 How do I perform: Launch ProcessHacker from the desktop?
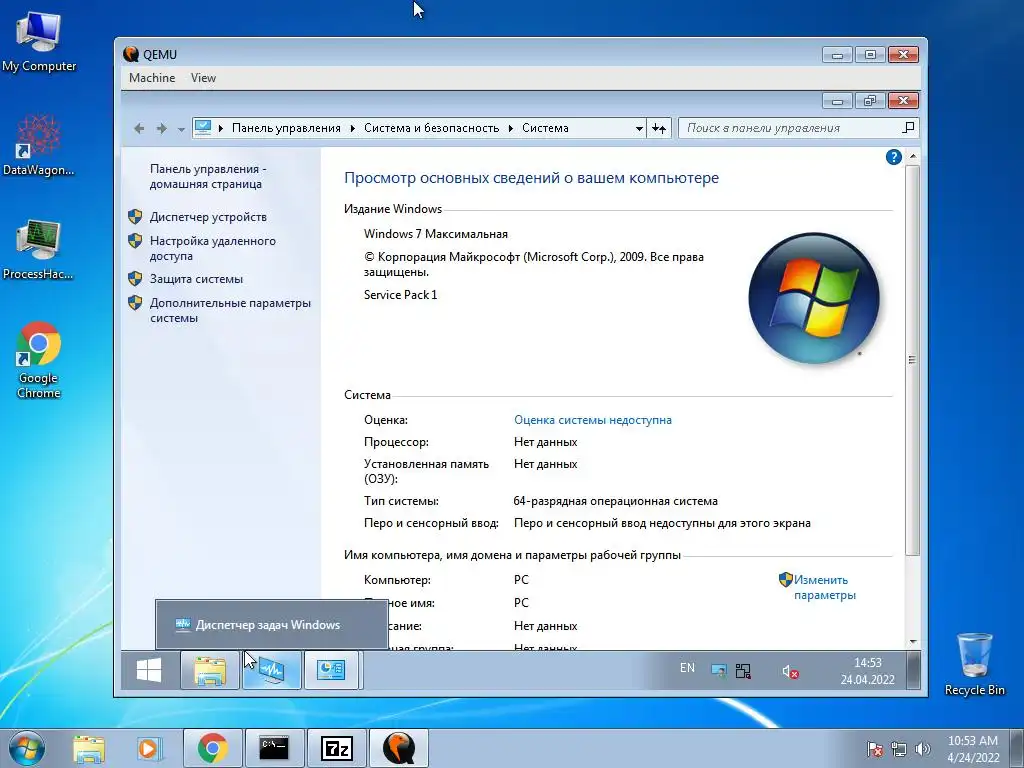pyautogui.click(x=39, y=249)
